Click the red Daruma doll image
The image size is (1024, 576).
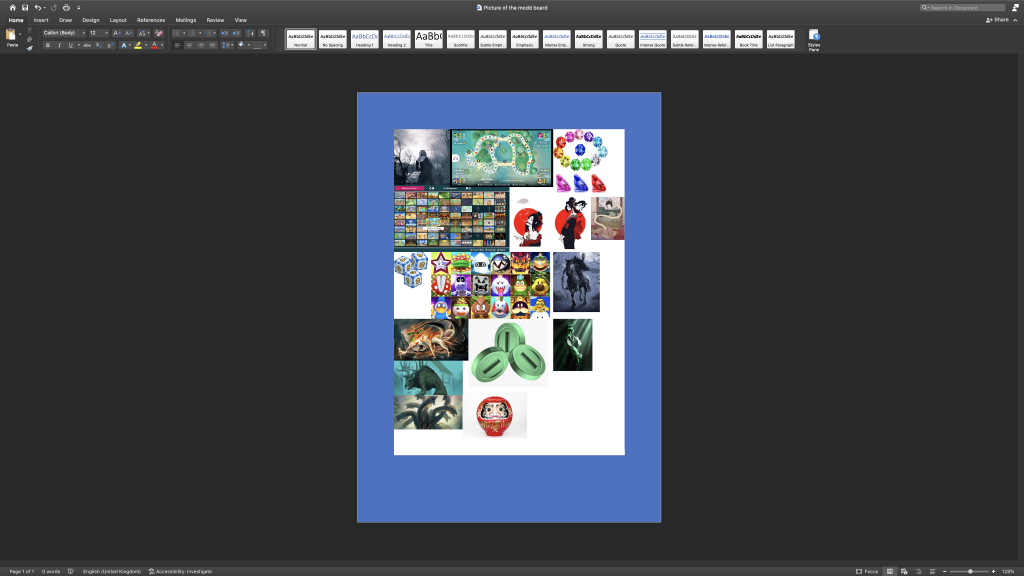[494, 416]
